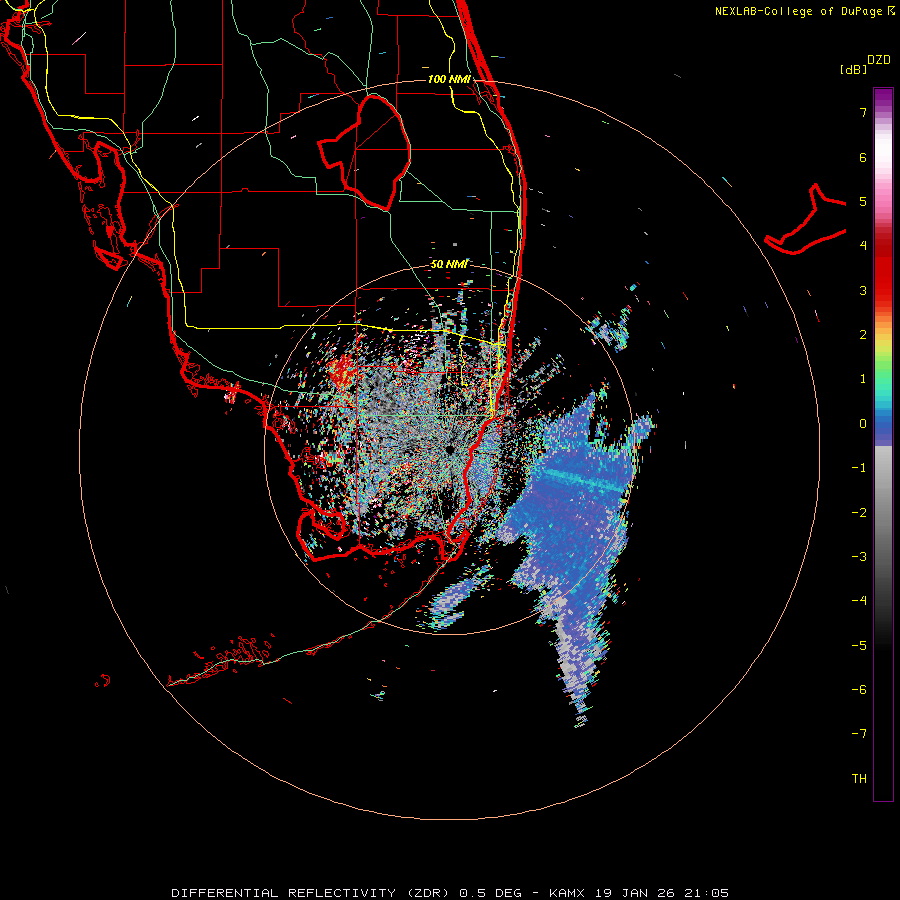Screen dimensions: 900x900
Task: Click the -4 value on the dB scale
Action: coord(859,601)
